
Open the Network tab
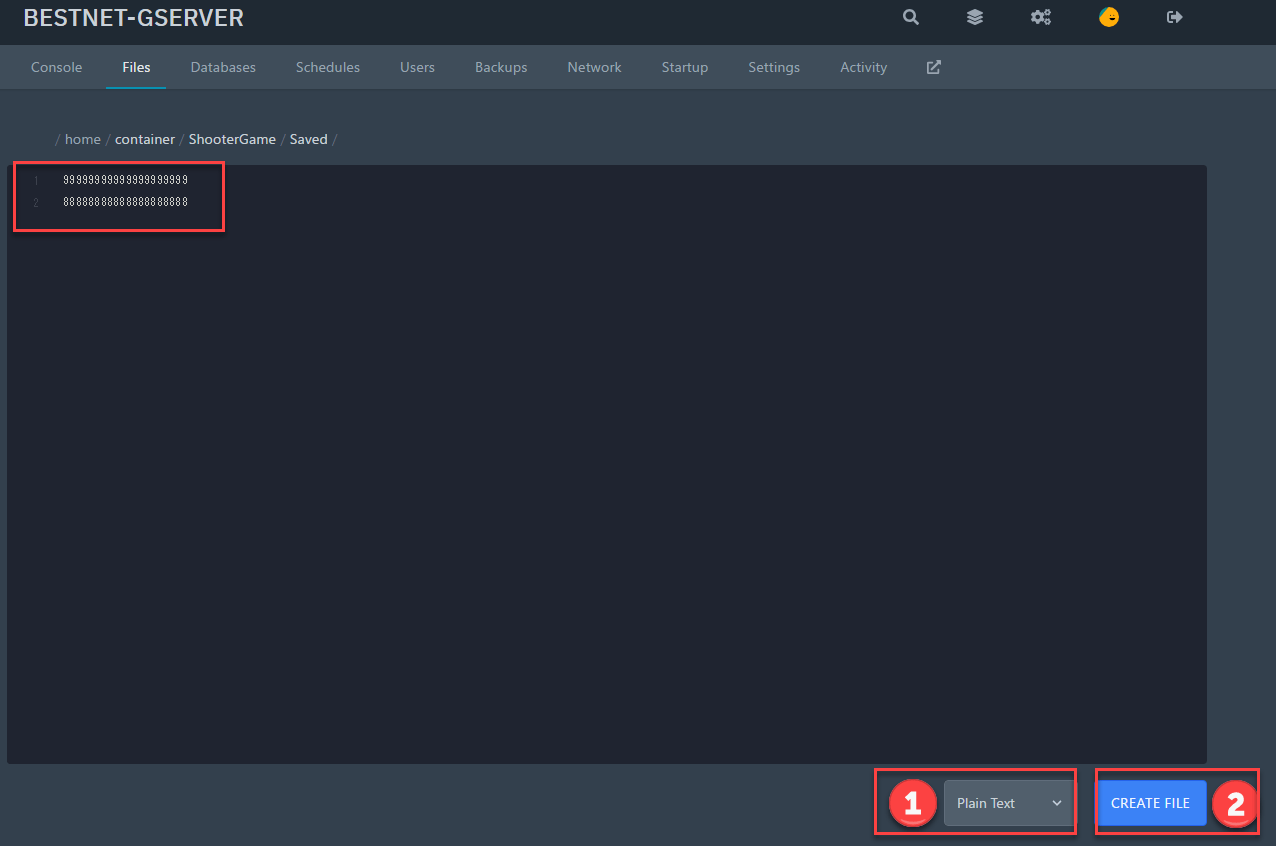[x=594, y=67]
